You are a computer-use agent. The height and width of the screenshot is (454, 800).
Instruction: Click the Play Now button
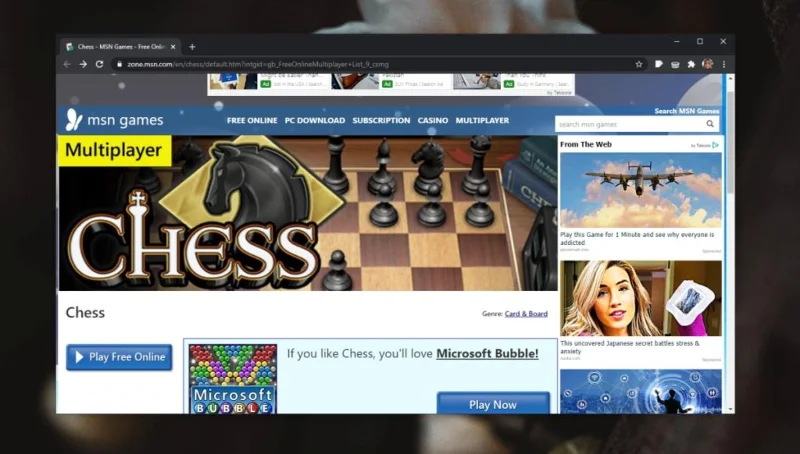pos(493,404)
